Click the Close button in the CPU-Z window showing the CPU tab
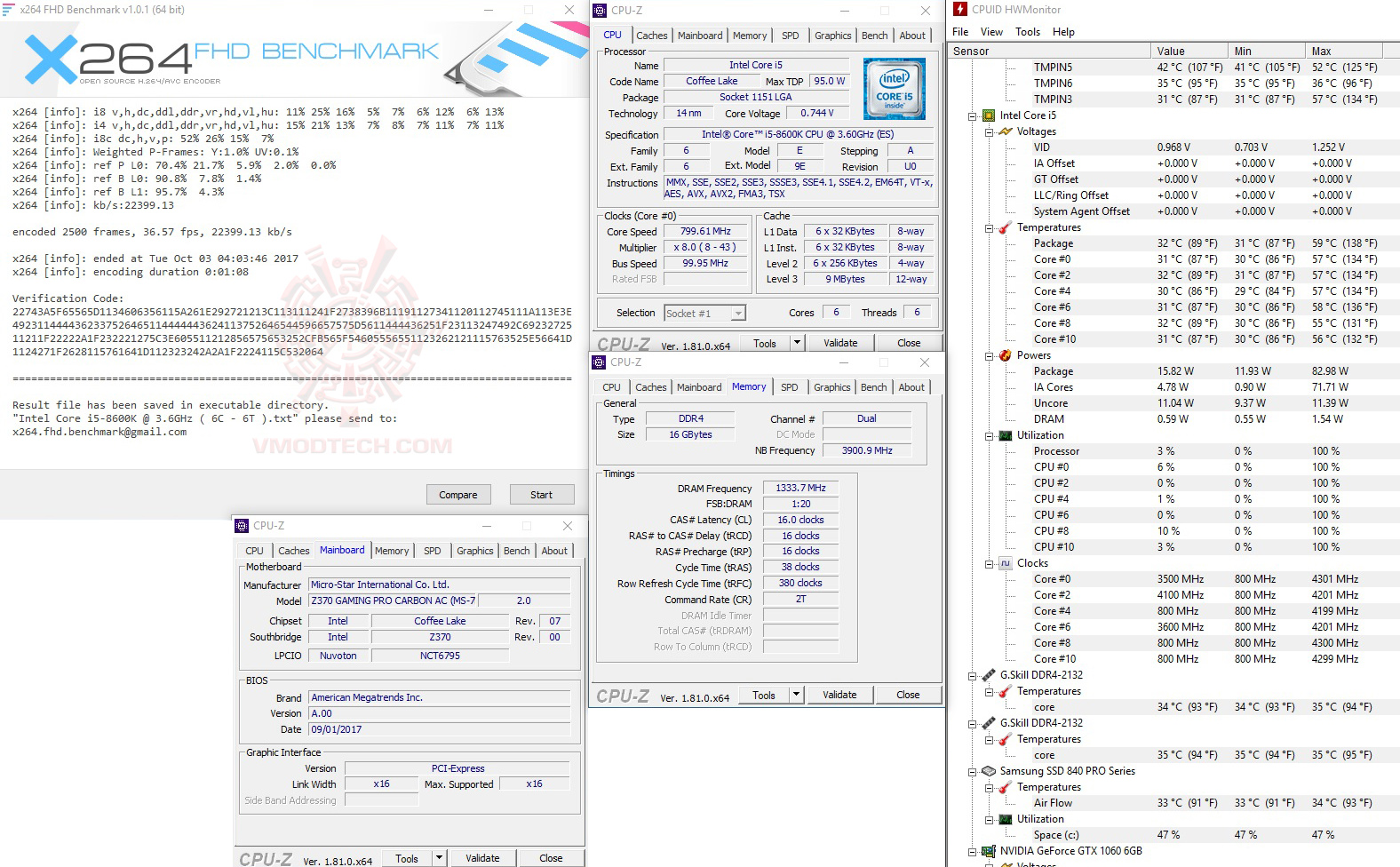 (909, 343)
